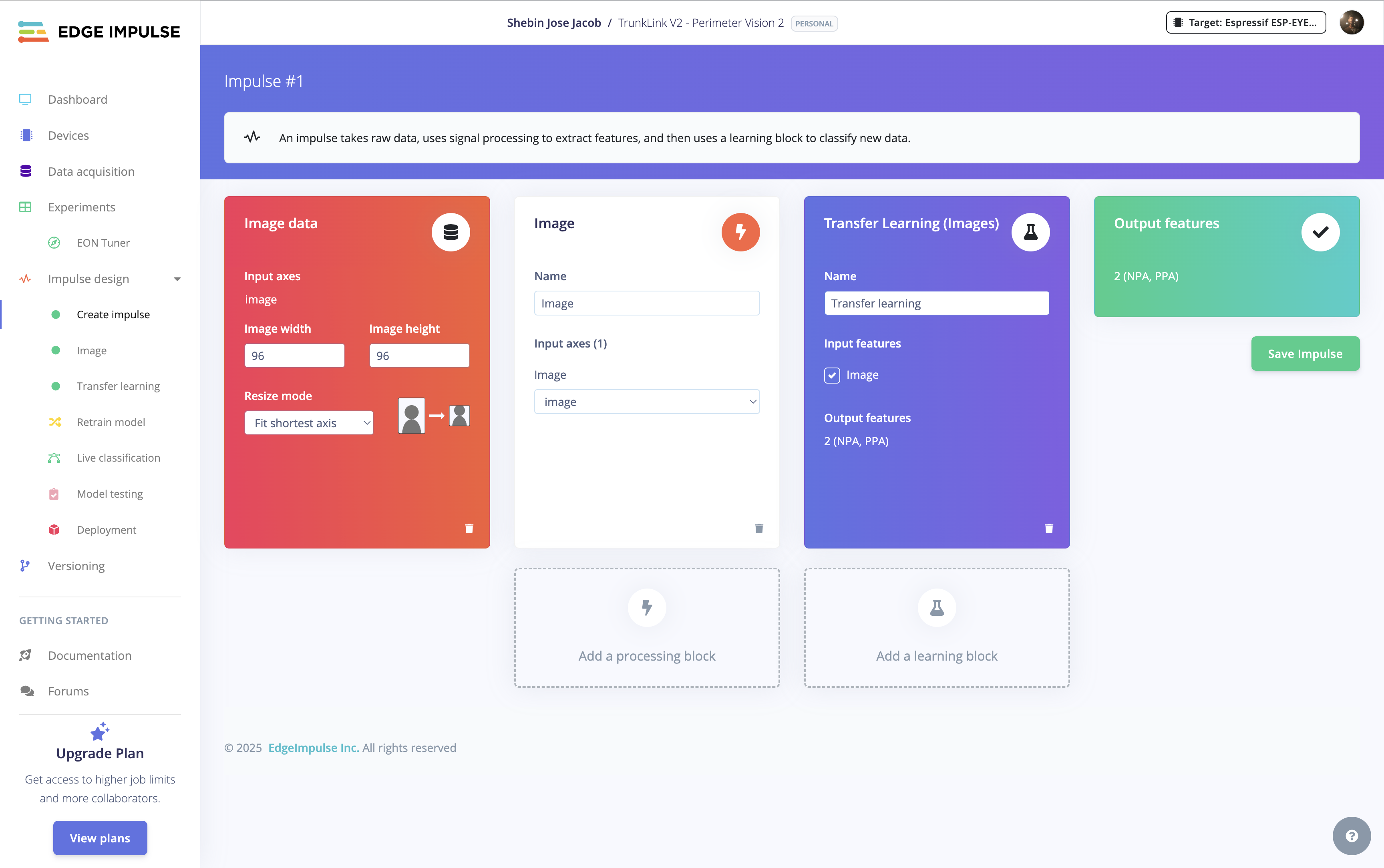This screenshot has height=868, width=1384.
Task: Click trash icon on Image processing block
Action: coord(759,528)
